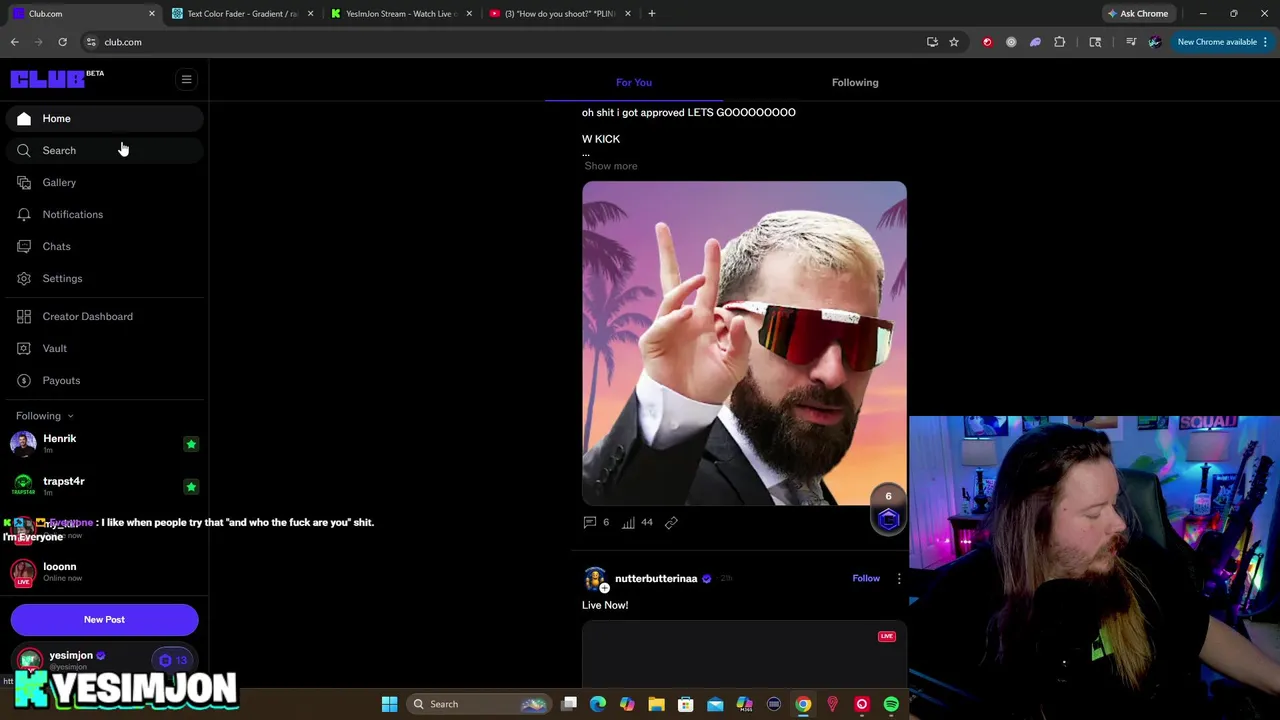
Task: Click the install app icon in address bar
Action: click(932, 42)
